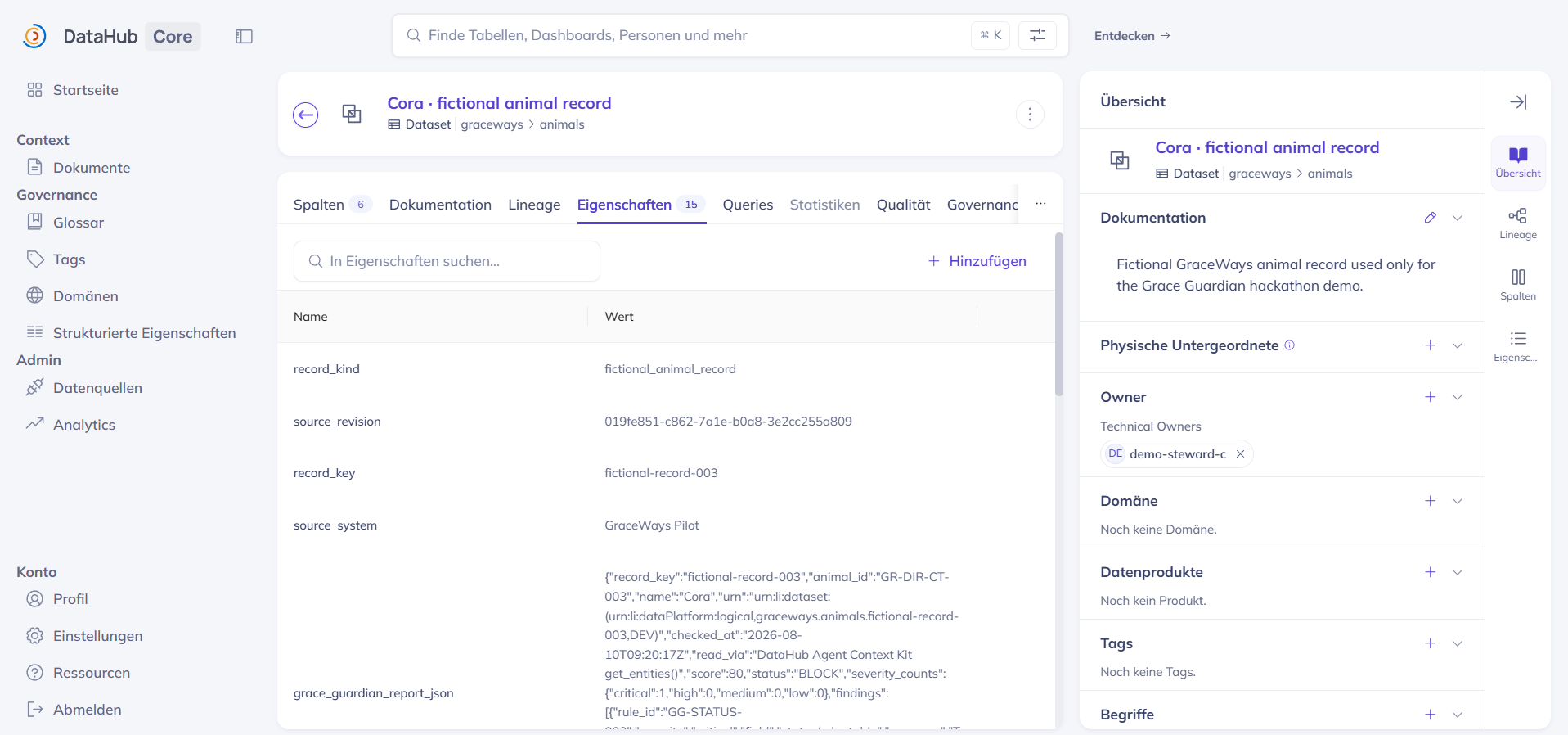Focus In Eigenschaften suchen search field
This screenshot has height=735, width=1568.
click(447, 261)
